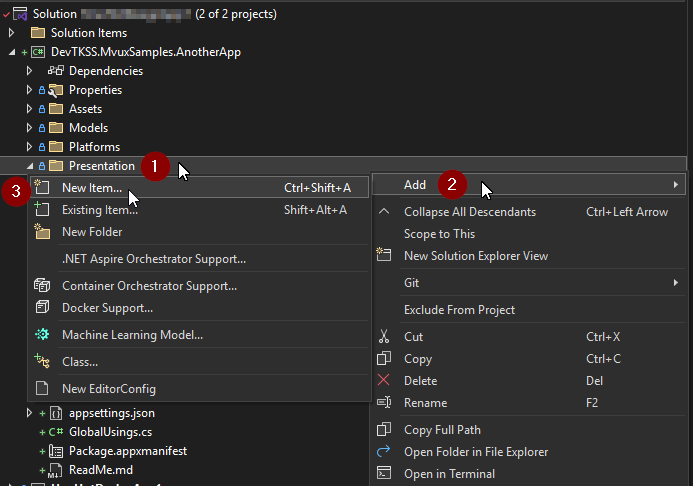Select the Presentation folder in the tree
Viewport: 693px width, 486px height.
pos(102,166)
